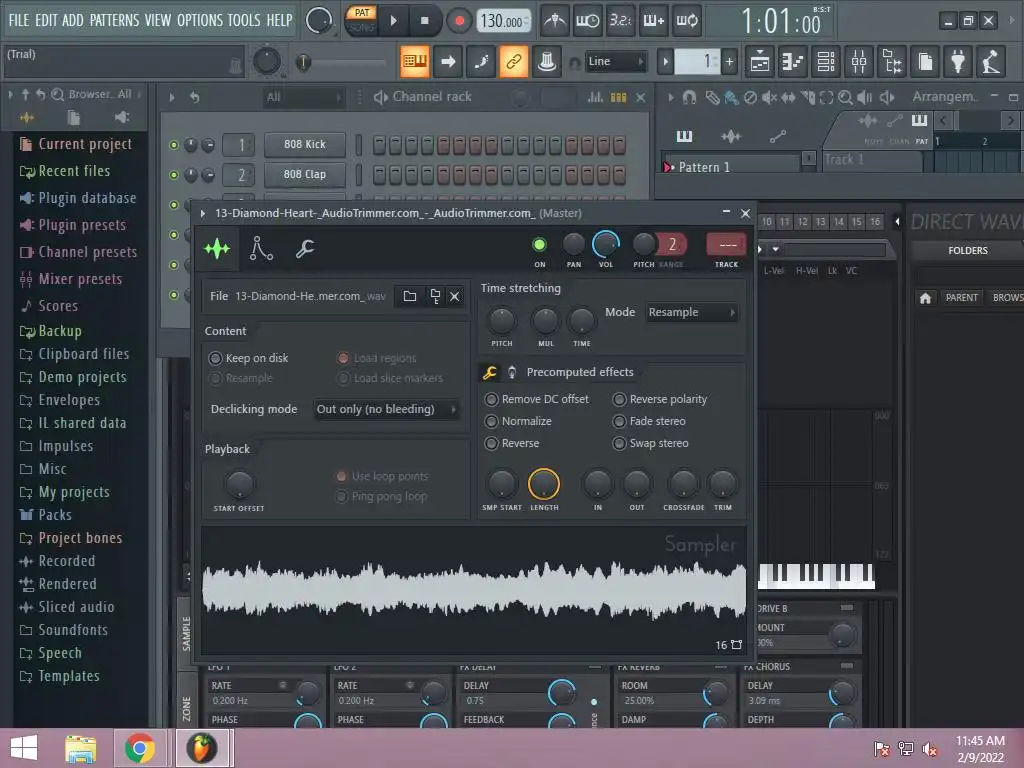The width and height of the screenshot is (1024, 768).
Task: Toggle the metronome icon in top toolbar
Action: 555,21
